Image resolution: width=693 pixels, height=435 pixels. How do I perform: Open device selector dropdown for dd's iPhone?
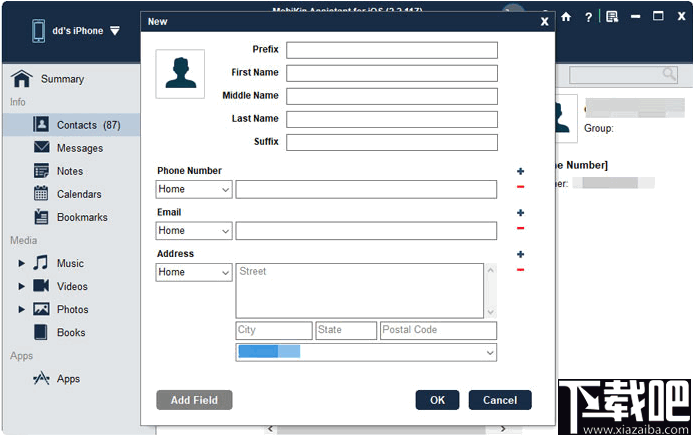click(x=115, y=31)
